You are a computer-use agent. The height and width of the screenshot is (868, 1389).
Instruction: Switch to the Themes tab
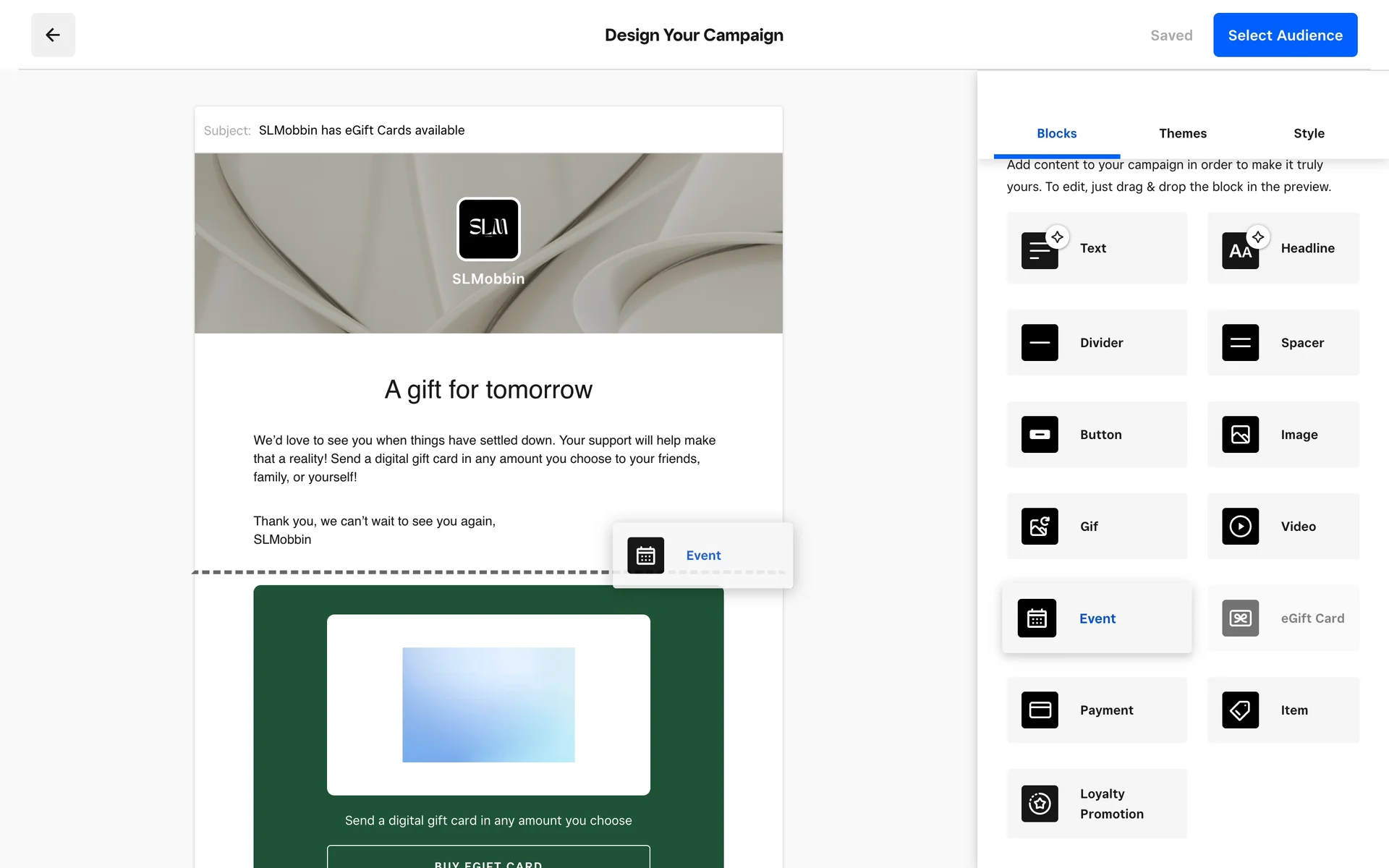coord(1182,133)
